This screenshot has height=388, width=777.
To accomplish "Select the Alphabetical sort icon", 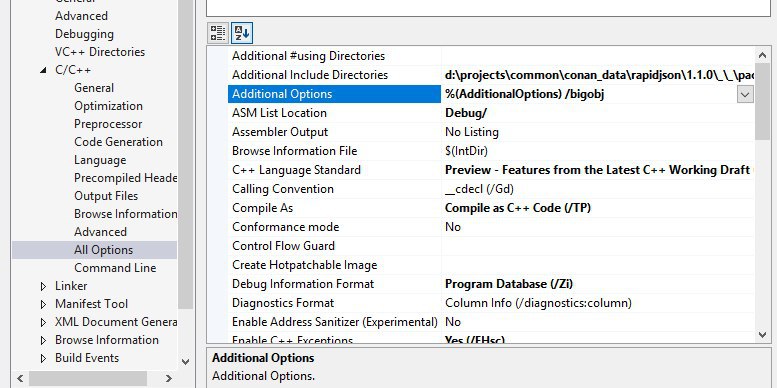I will pos(242,33).
